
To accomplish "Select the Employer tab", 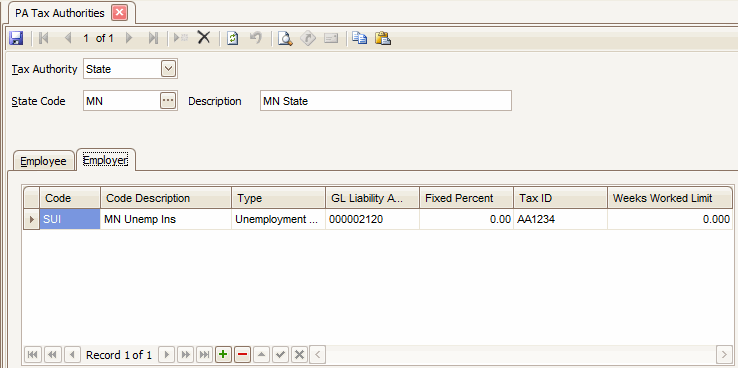I will pos(105,160).
